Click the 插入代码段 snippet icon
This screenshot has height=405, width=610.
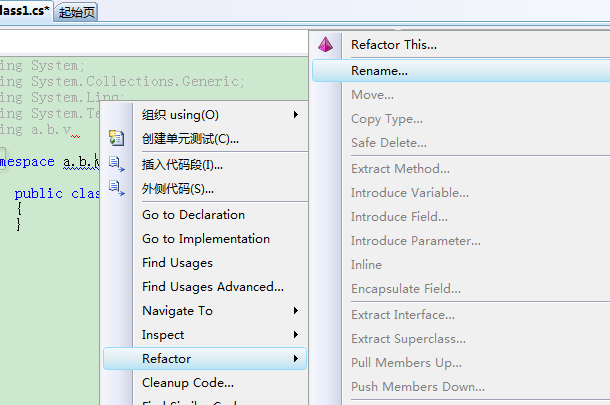click(x=117, y=164)
